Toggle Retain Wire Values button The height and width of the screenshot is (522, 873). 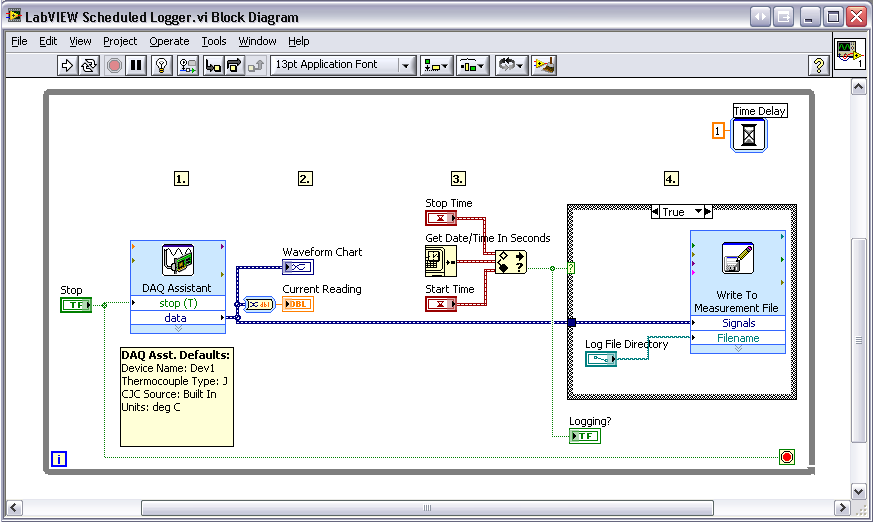click(x=186, y=65)
